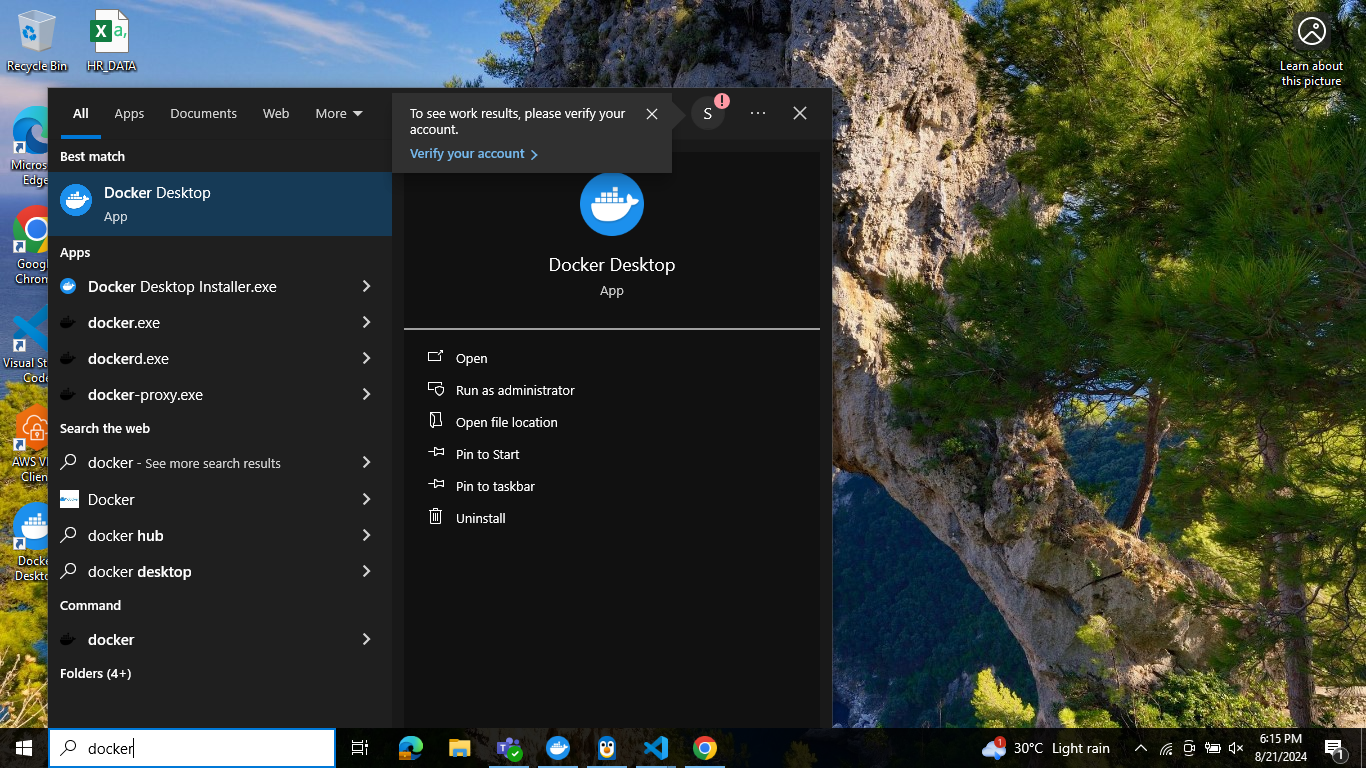Viewport: 1366px width, 768px height.
Task: Open Visual Studio Code from the taskbar
Action: (x=655, y=748)
